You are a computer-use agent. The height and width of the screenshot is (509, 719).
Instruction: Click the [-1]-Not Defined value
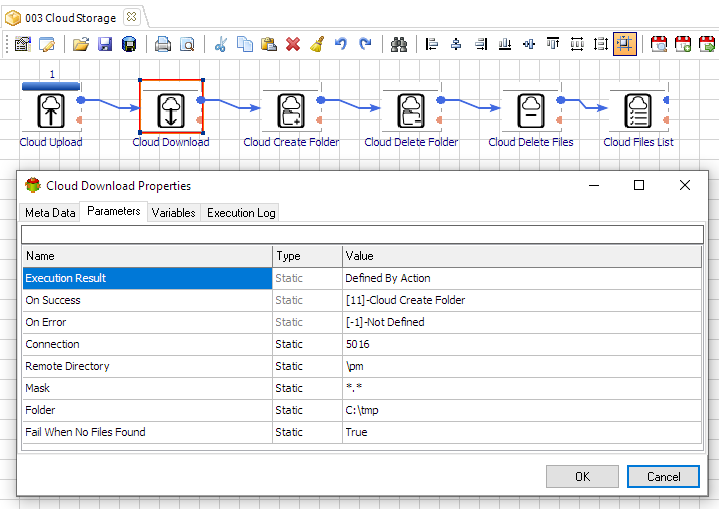385,322
